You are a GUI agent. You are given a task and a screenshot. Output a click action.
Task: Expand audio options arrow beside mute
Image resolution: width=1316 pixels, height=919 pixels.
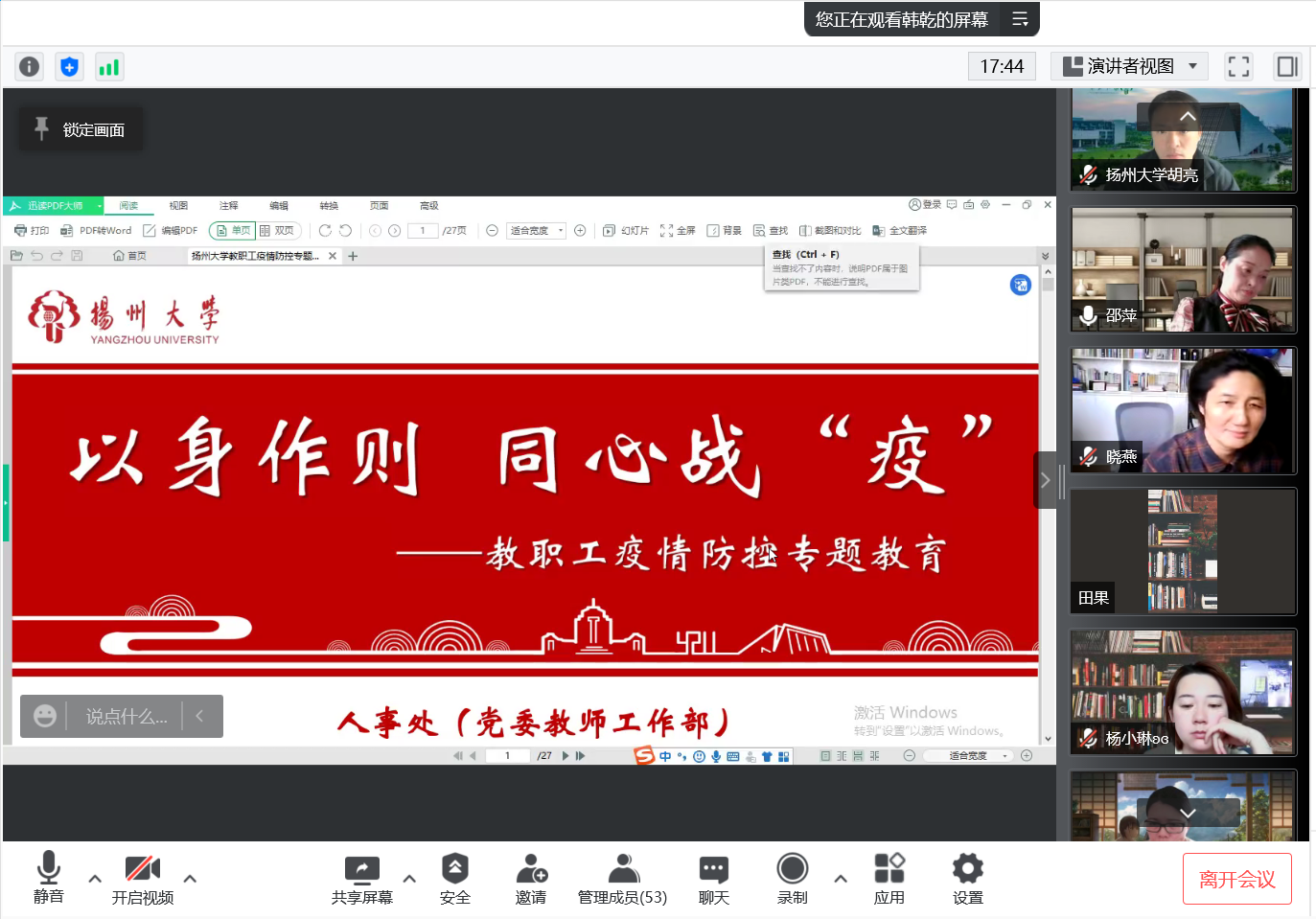(95, 878)
